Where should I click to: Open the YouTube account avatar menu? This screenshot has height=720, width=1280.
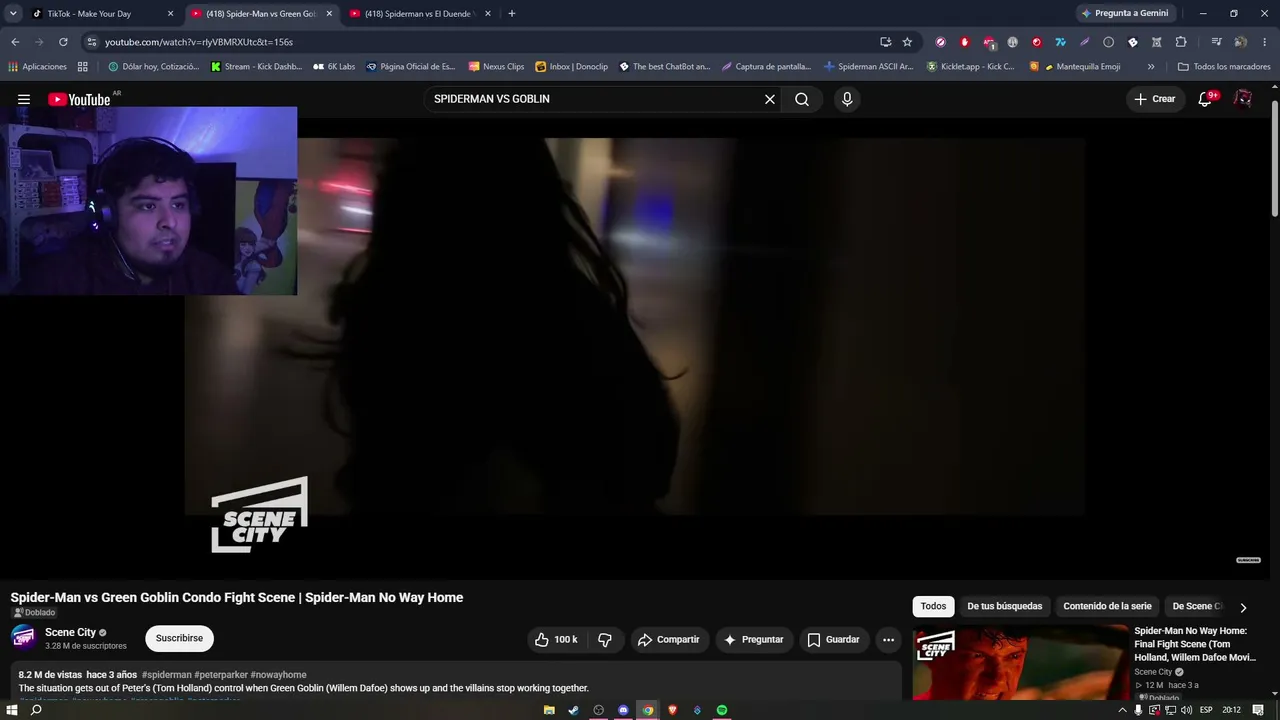[1243, 99]
